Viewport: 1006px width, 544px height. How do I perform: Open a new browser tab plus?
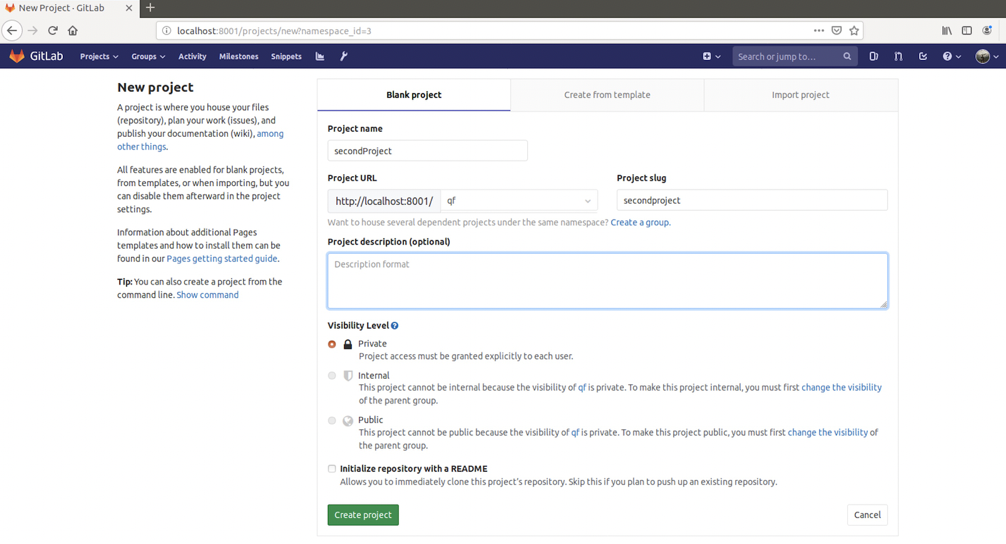(x=150, y=8)
